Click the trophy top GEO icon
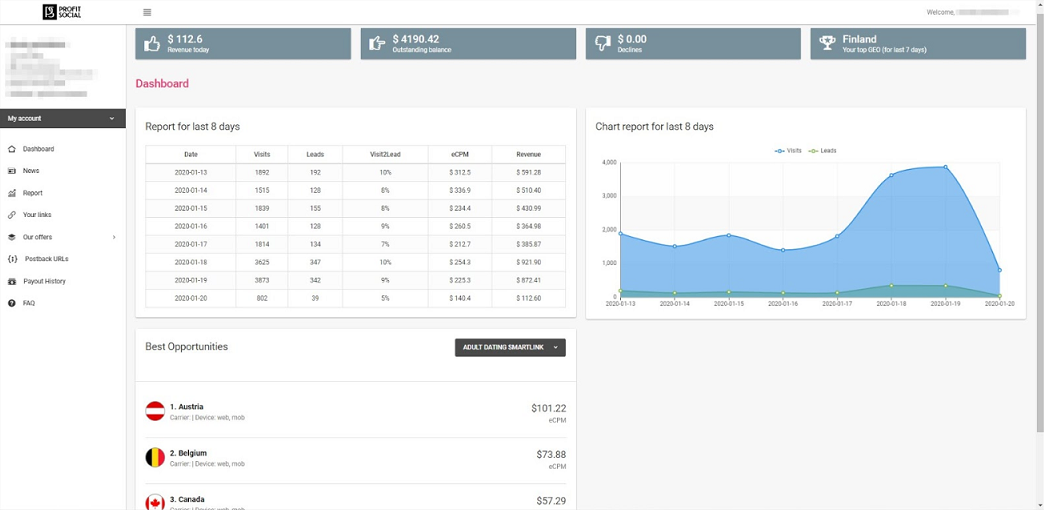This screenshot has height=510, width=1044. click(828, 44)
